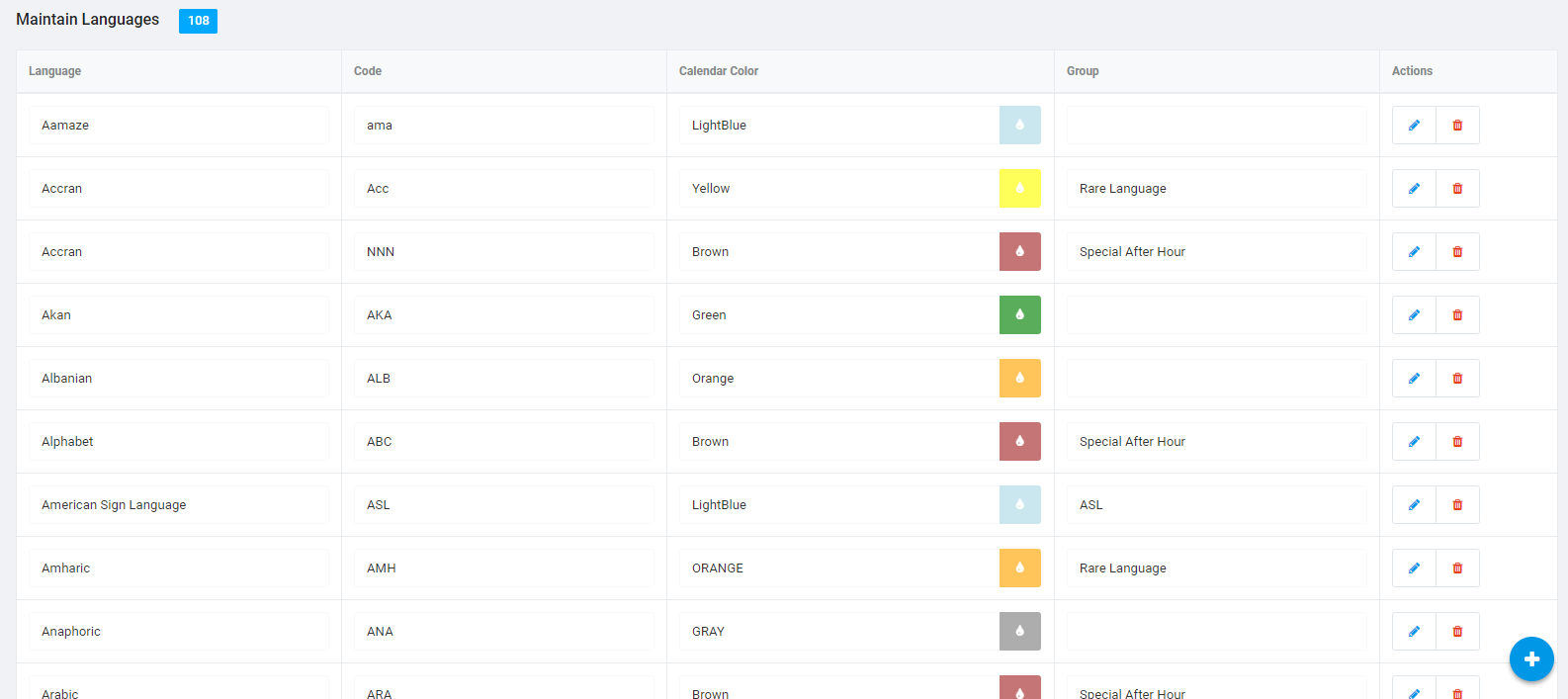1568x699 pixels.
Task: Open the GRAY color swatch for Anaphoric
Action: point(1020,632)
